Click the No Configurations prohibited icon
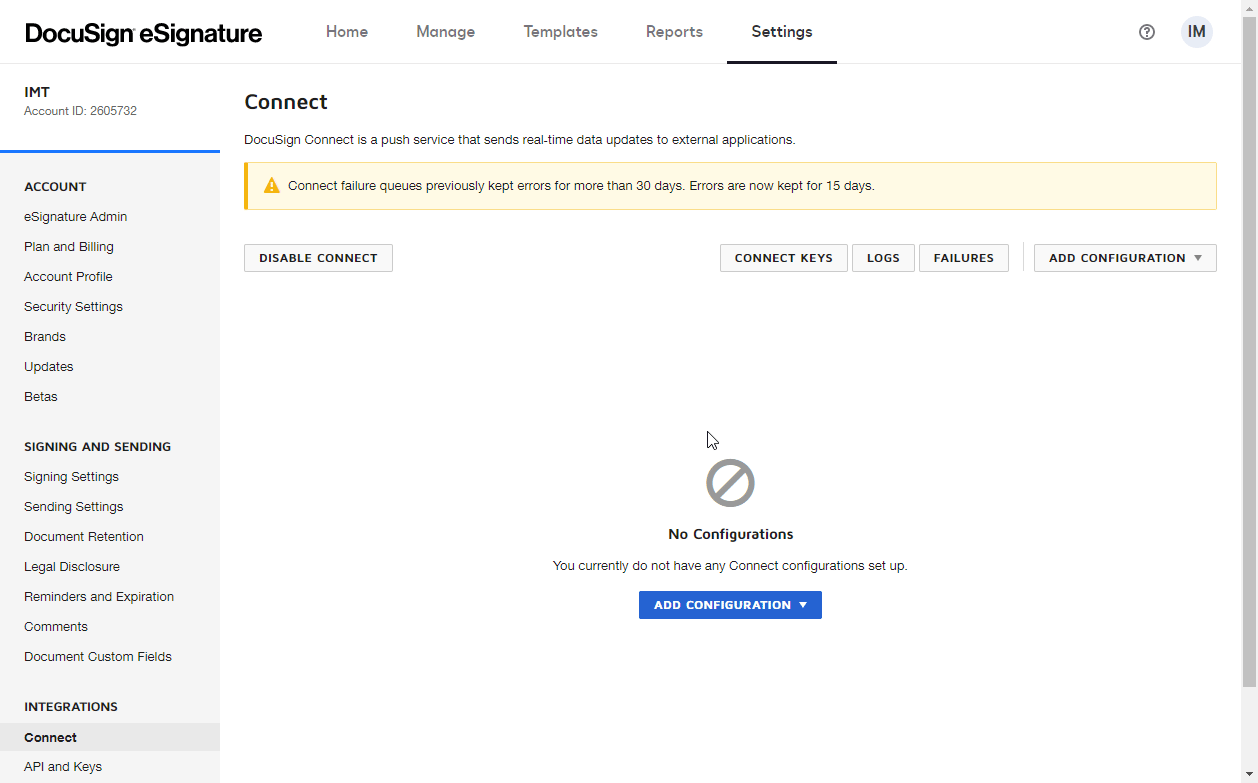Viewport: 1258px width, 783px height. tap(730, 483)
